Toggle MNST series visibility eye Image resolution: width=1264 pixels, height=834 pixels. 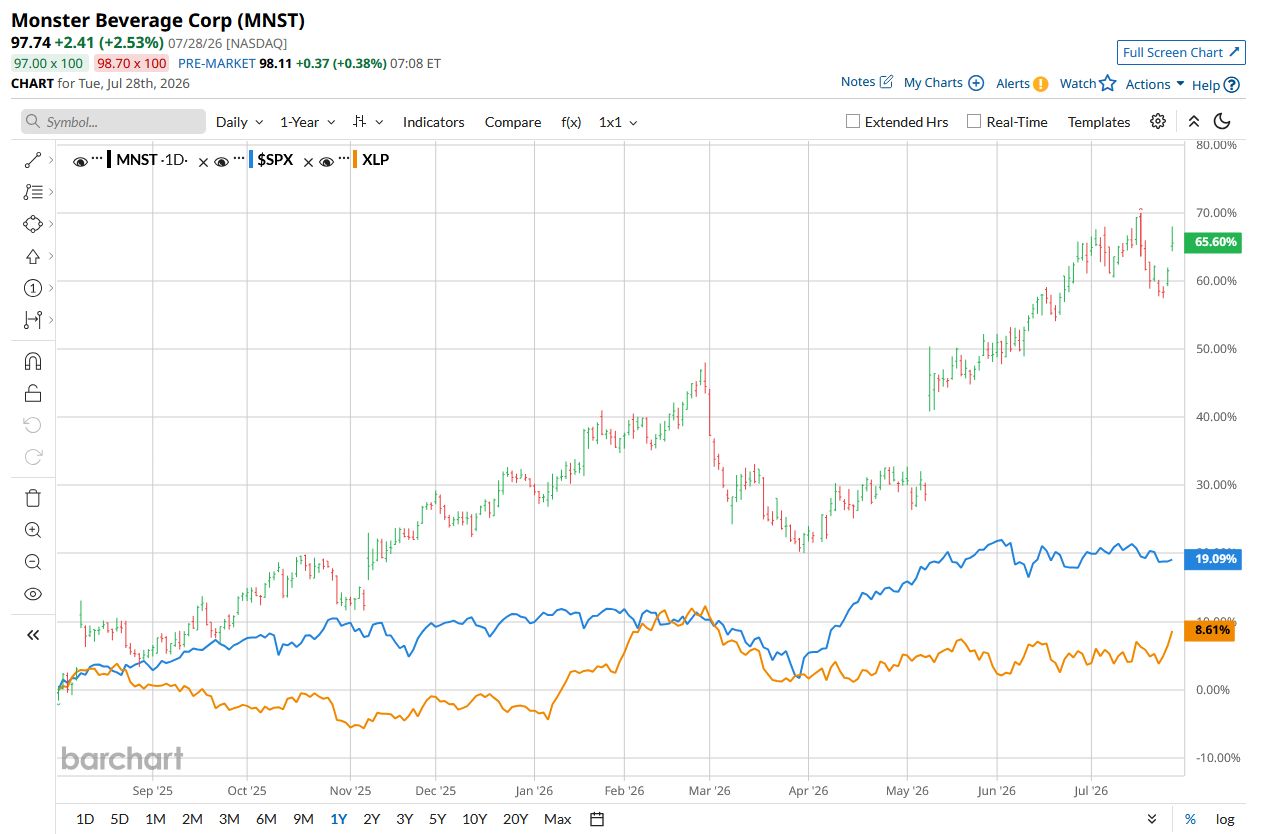(81, 160)
